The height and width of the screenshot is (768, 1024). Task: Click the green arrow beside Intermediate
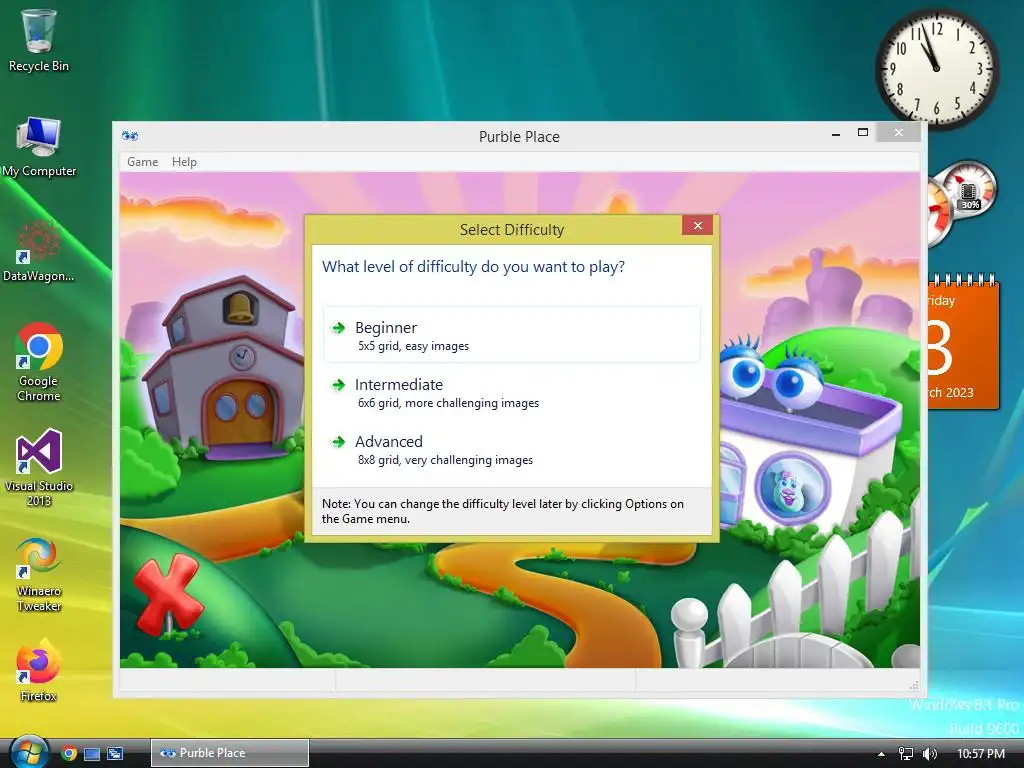click(338, 385)
